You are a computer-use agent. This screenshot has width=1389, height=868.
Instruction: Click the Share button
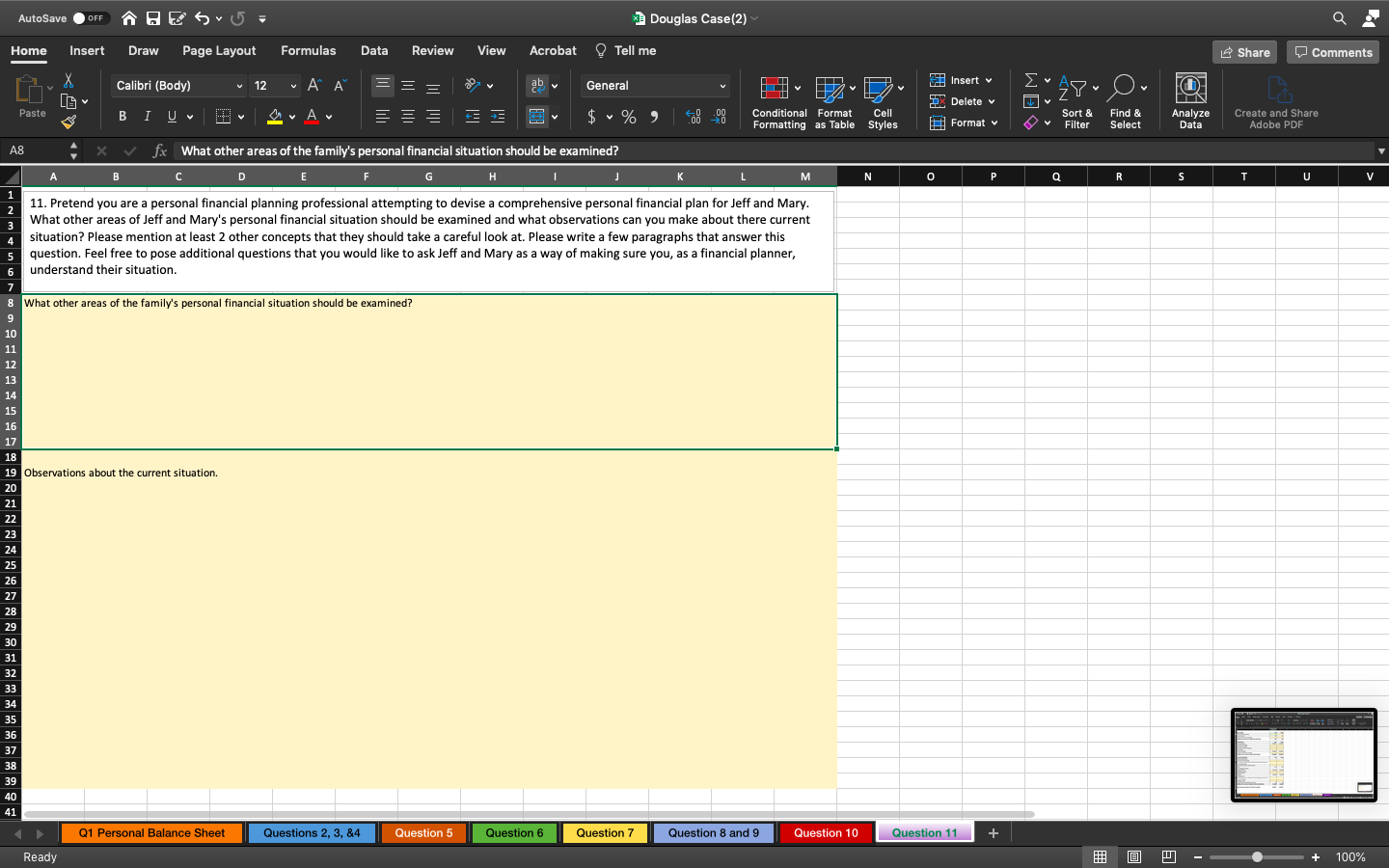[1244, 52]
